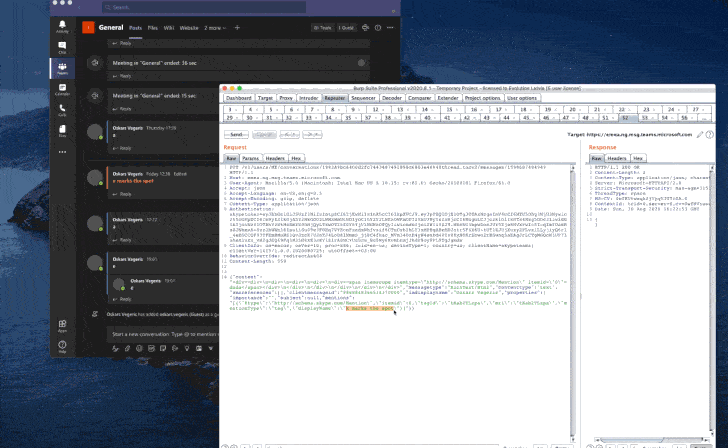The image size is (728, 448).
Task: Select Repeater request tab 29
Action: tap(232, 118)
